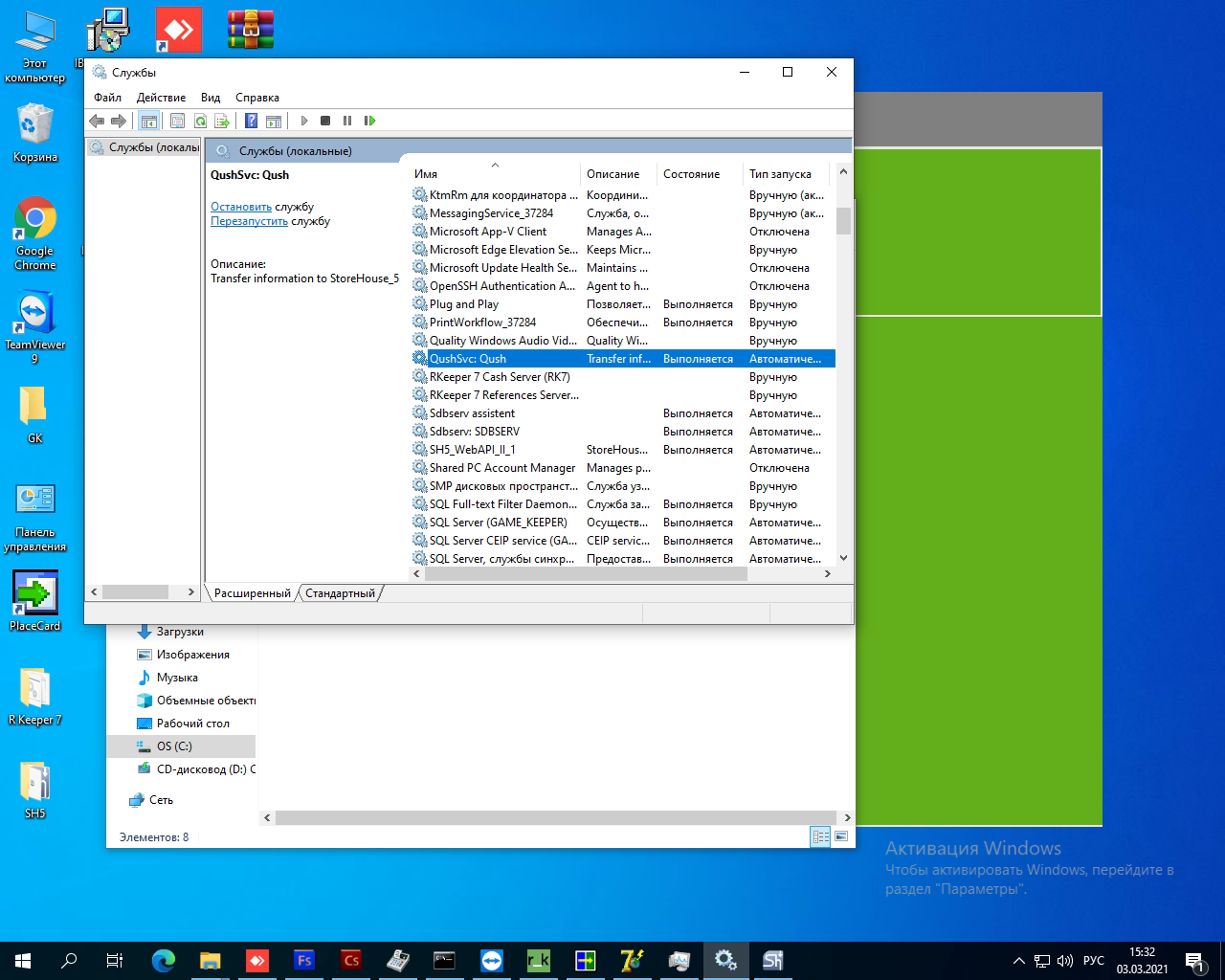Select SQL Server (GAME_KEEPER) service
The width and height of the screenshot is (1225, 980).
[x=622, y=523]
